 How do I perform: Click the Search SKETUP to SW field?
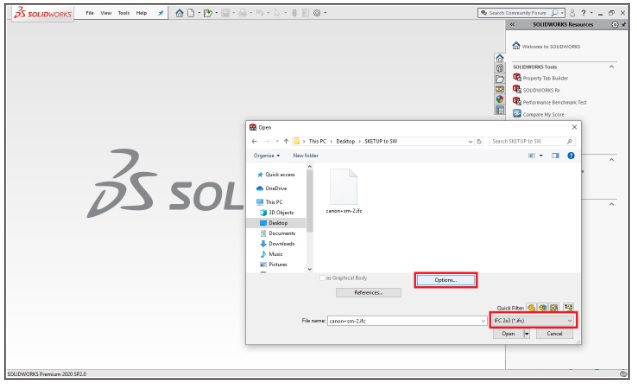(x=532, y=141)
